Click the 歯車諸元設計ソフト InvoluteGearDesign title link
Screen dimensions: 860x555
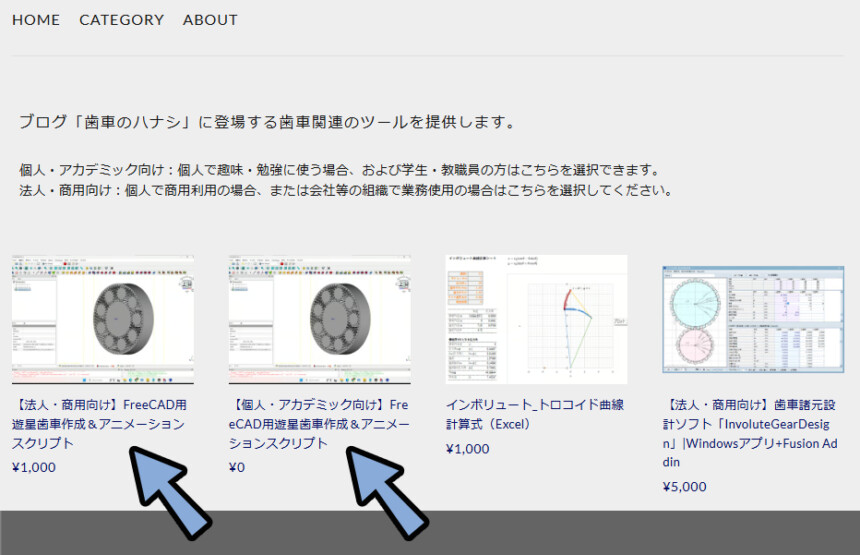coord(750,433)
